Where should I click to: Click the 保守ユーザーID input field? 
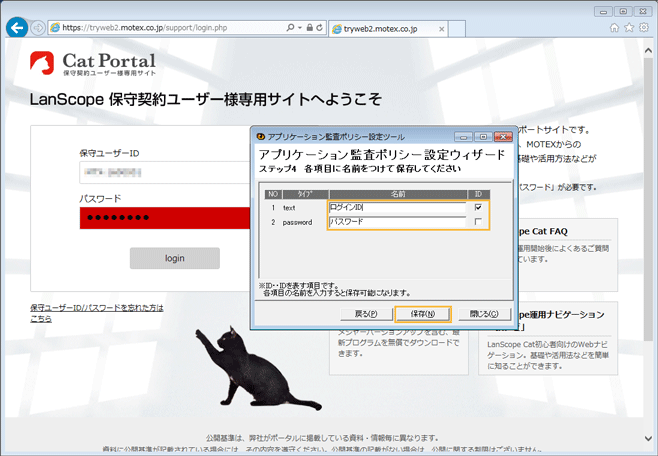click(x=164, y=172)
